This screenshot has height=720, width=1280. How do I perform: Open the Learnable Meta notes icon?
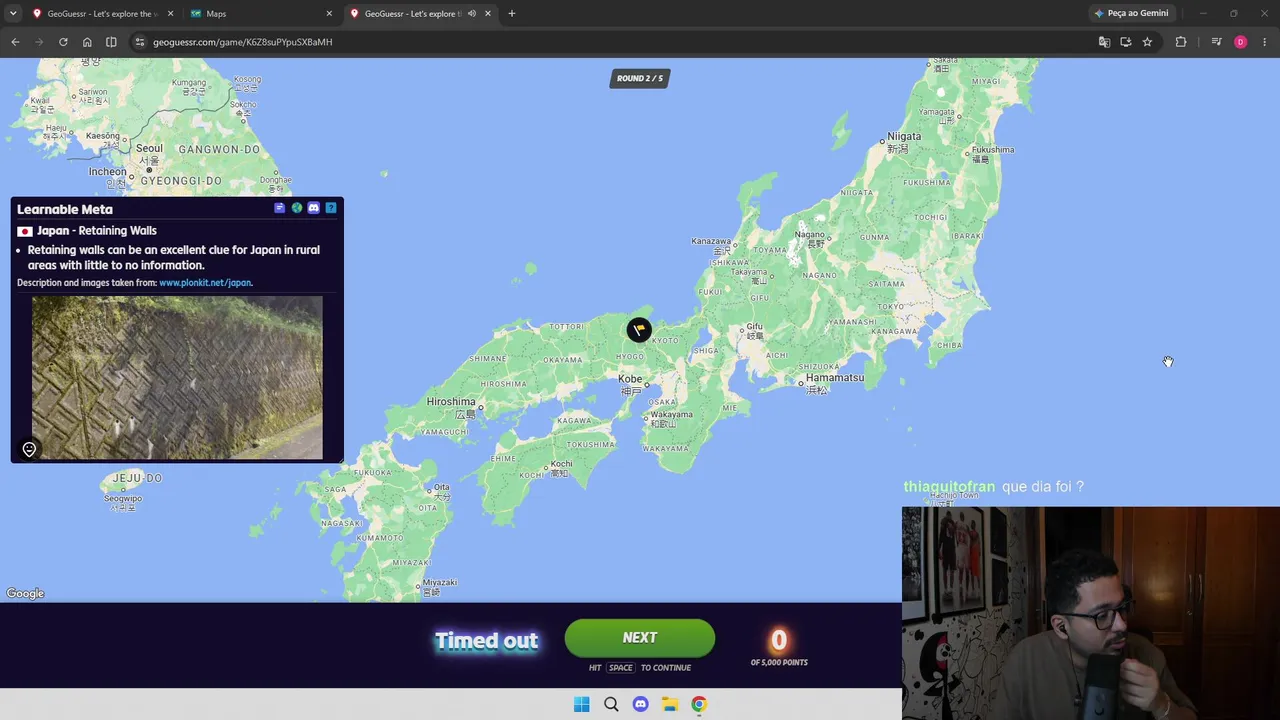click(x=279, y=208)
